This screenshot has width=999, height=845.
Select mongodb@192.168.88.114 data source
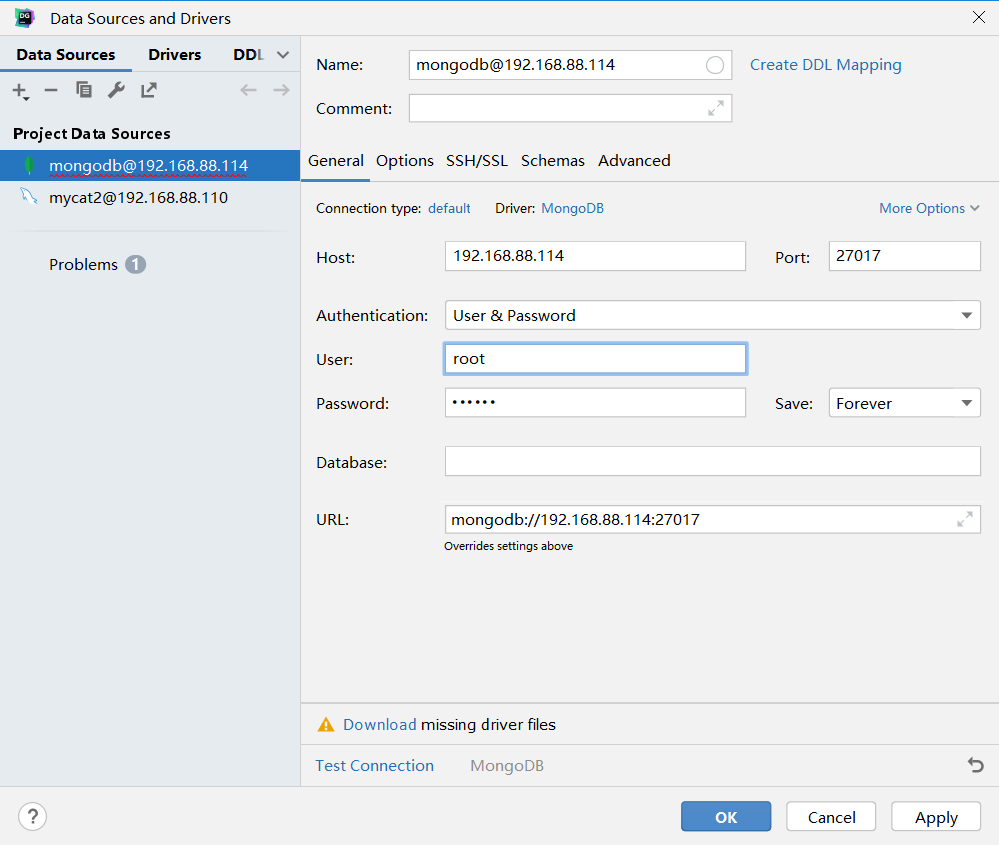(150, 166)
